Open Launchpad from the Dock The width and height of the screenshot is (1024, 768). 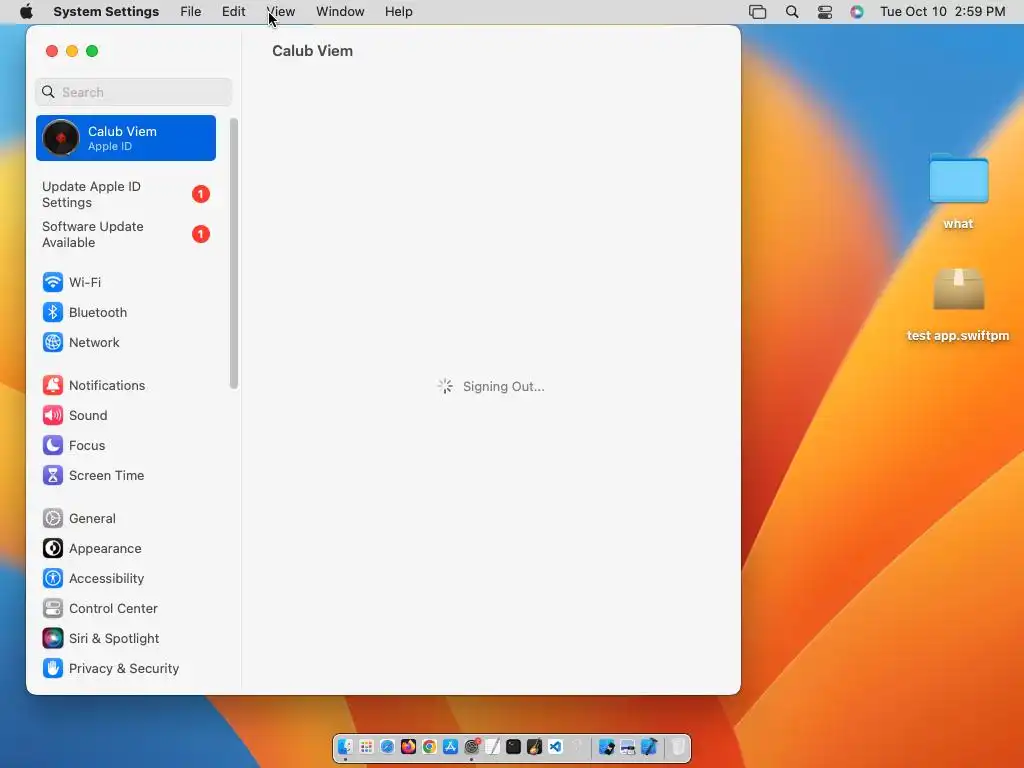(x=366, y=746)
